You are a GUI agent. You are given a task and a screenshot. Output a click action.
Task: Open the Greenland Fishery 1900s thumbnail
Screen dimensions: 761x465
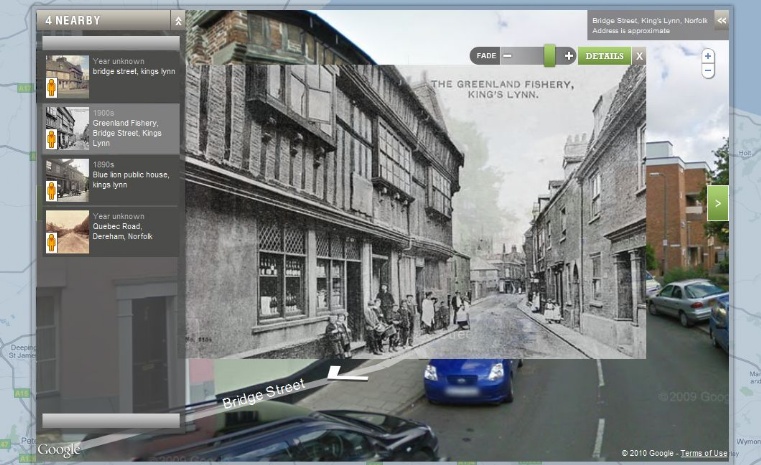[x=67, y=128]
